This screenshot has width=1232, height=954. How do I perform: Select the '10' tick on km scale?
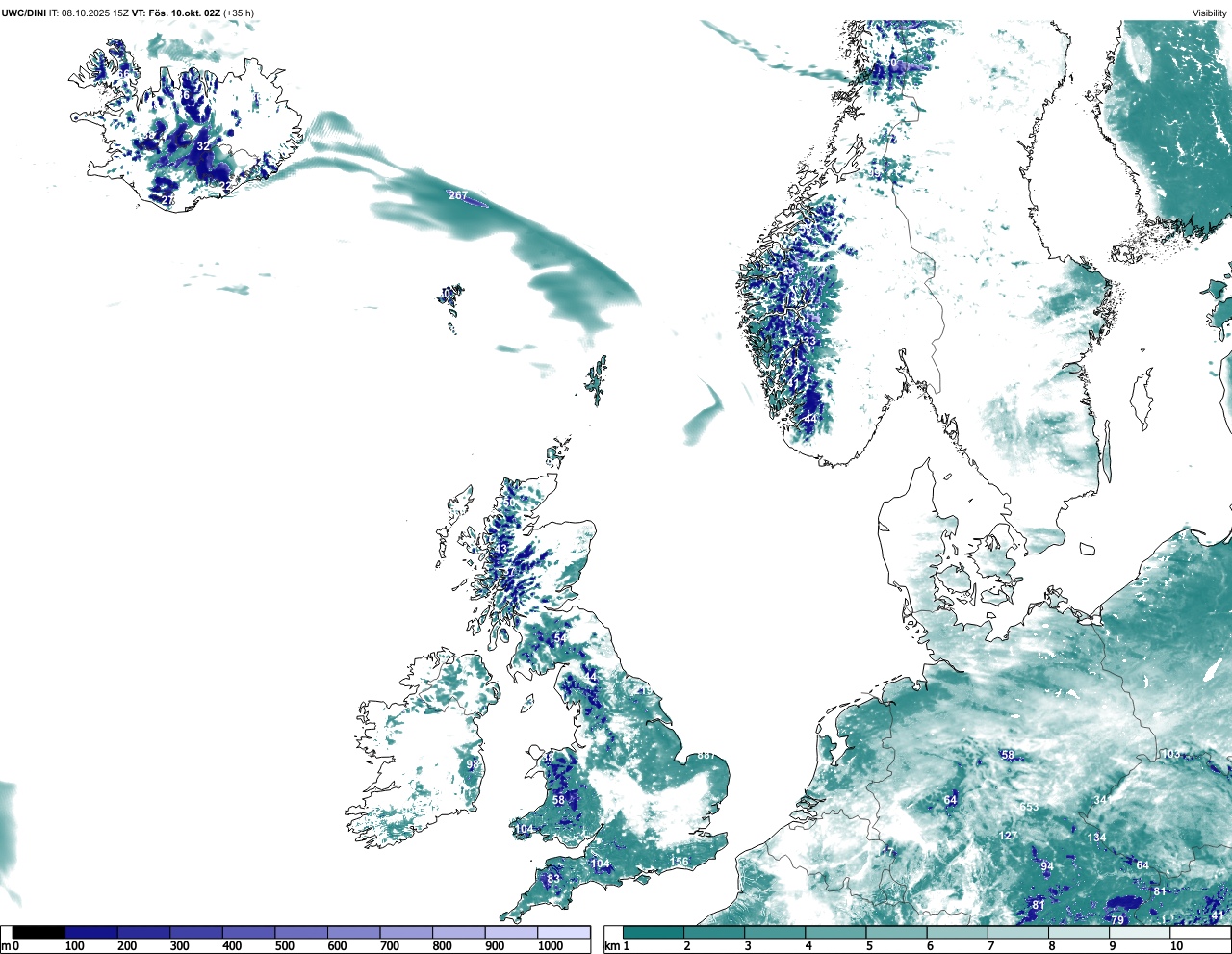(1176, 946)
